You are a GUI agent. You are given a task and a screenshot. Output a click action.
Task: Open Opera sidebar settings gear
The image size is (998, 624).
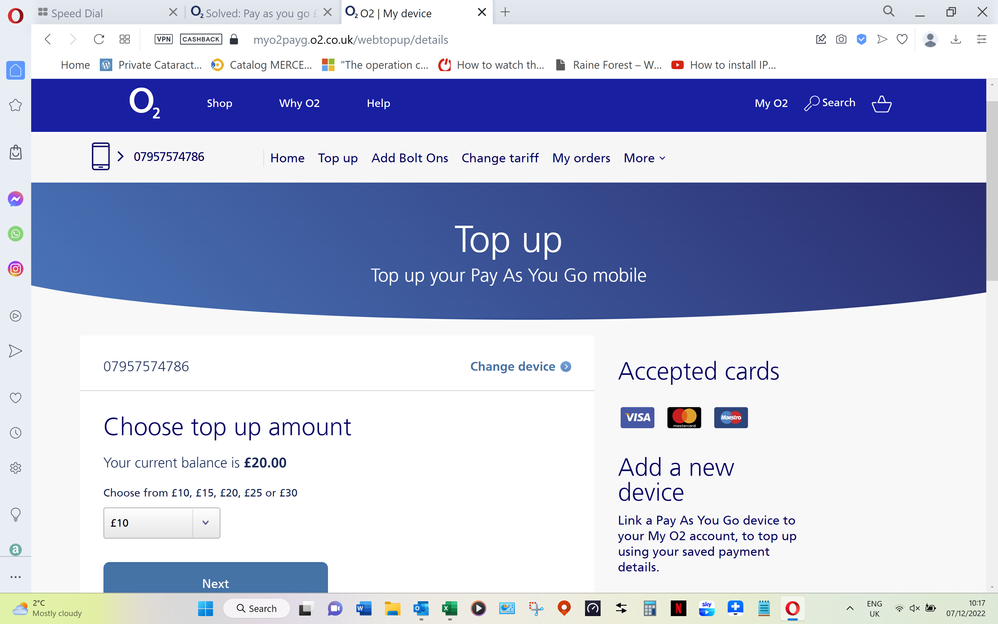[x=15, y=468]
